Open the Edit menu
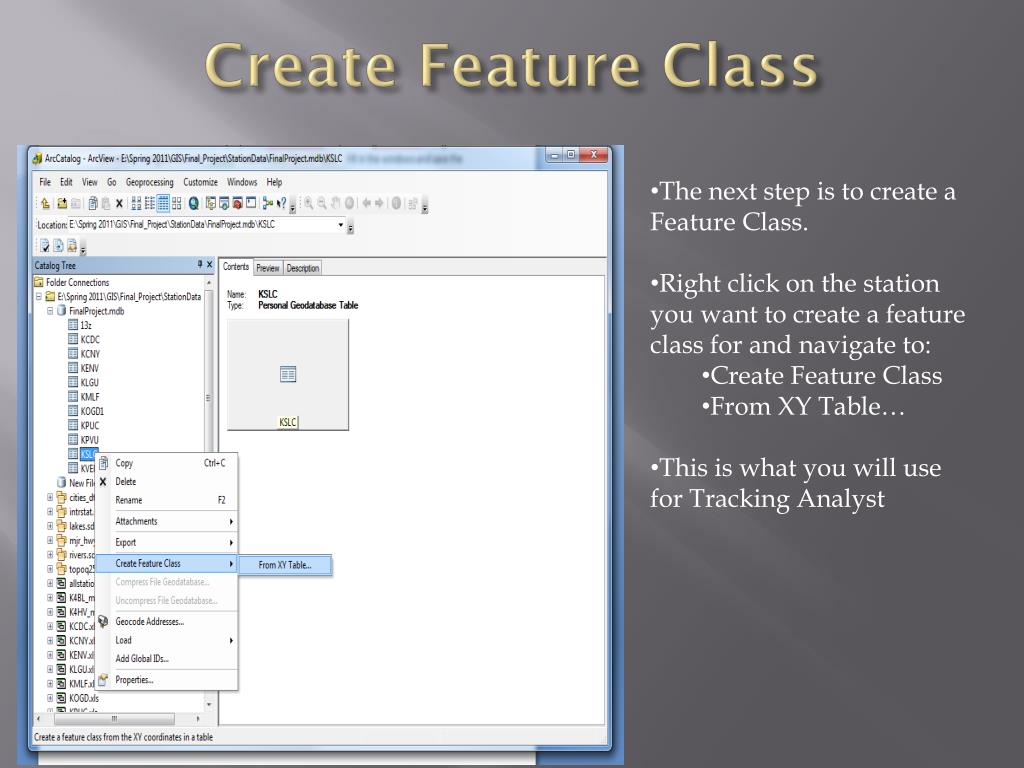The height and width of the screenshot is (768, 1024). click(67, 182)
